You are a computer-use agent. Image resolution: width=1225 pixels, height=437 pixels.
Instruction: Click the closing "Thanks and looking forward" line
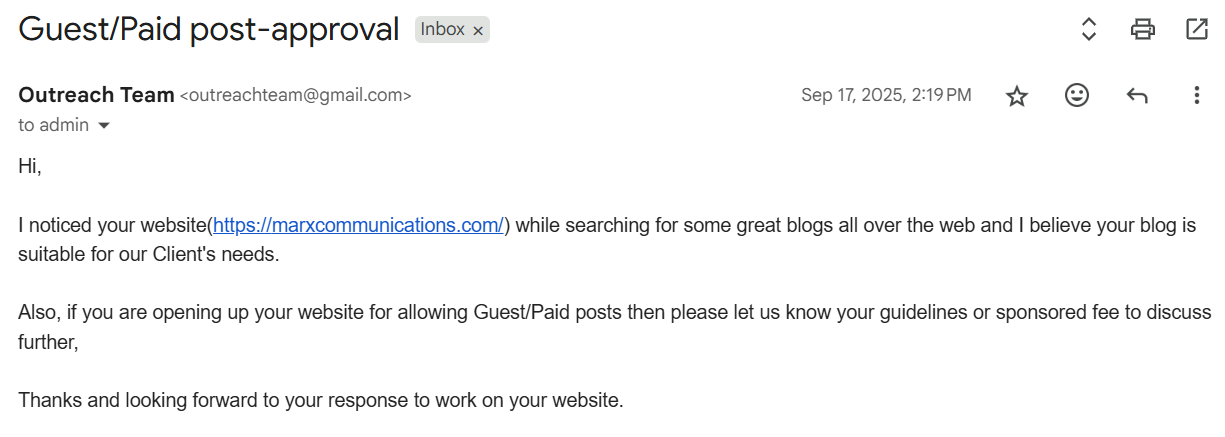[320, 401]
